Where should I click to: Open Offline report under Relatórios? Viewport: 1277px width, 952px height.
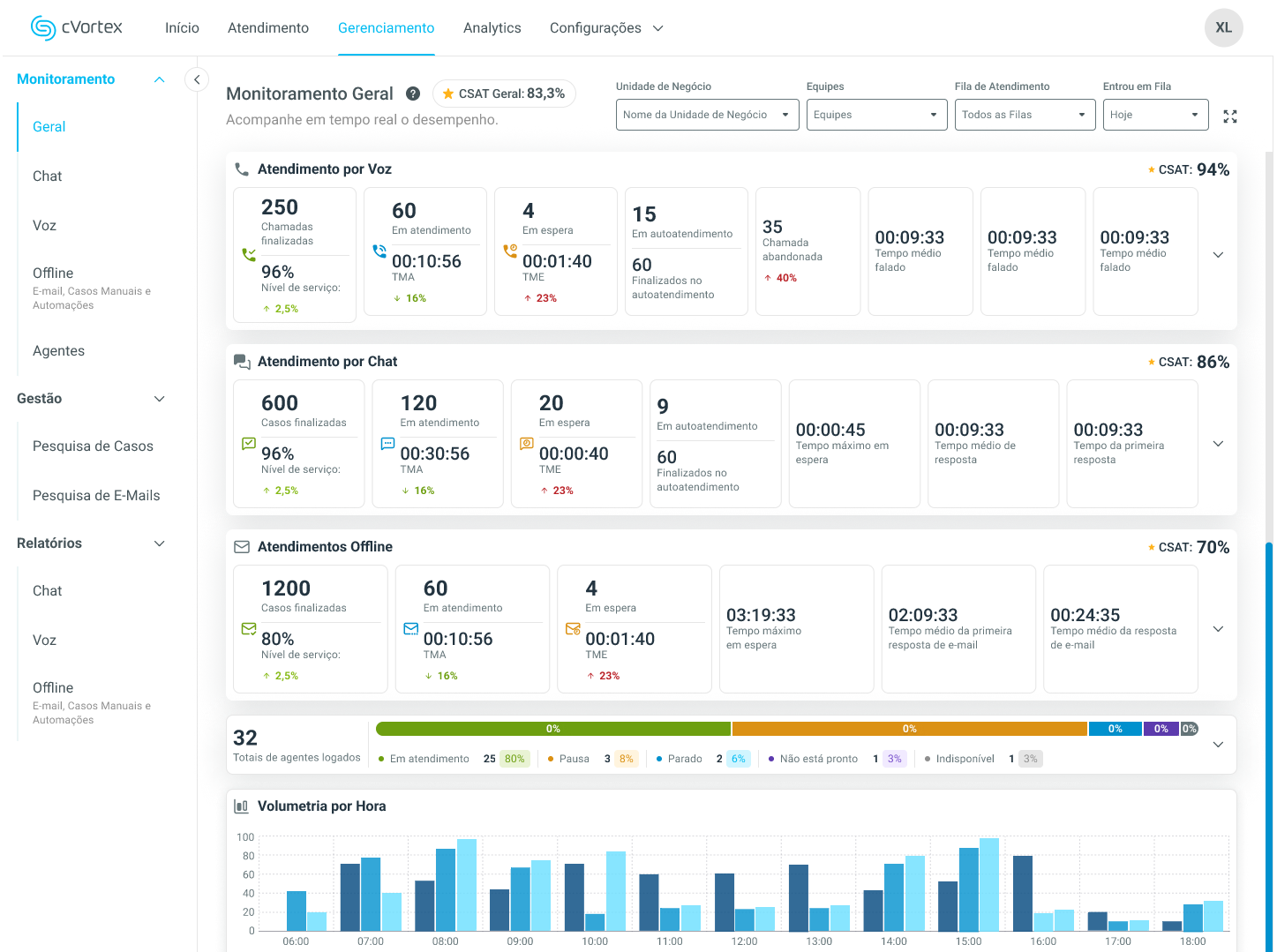92,702
